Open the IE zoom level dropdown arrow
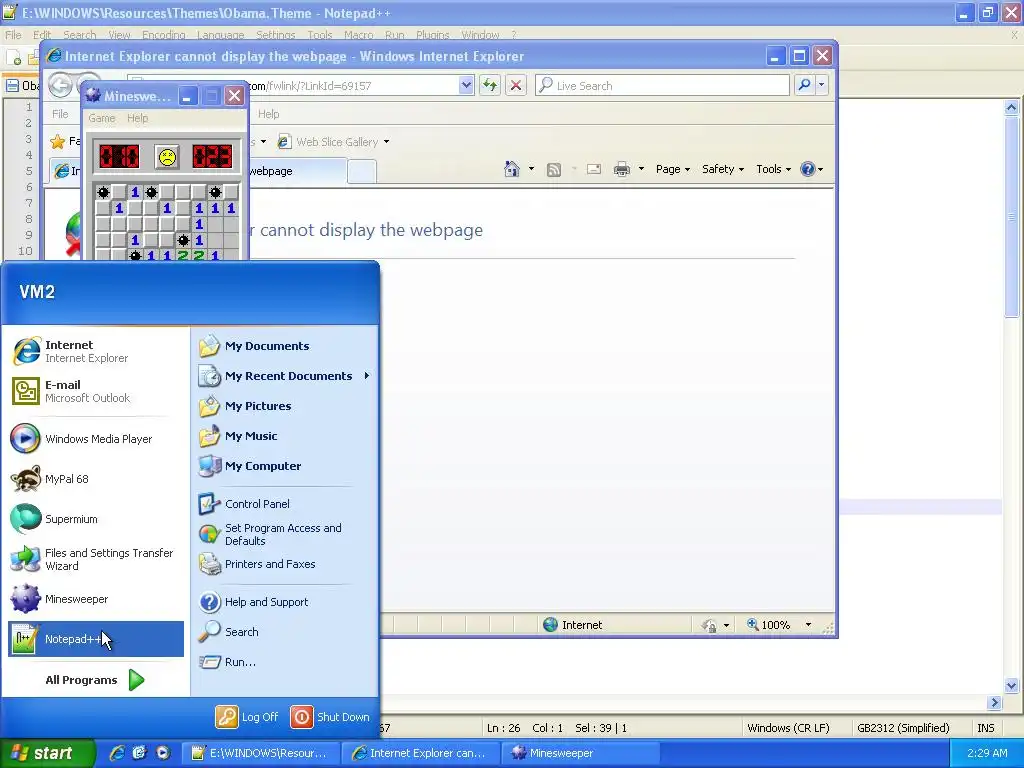 (808, 625)
